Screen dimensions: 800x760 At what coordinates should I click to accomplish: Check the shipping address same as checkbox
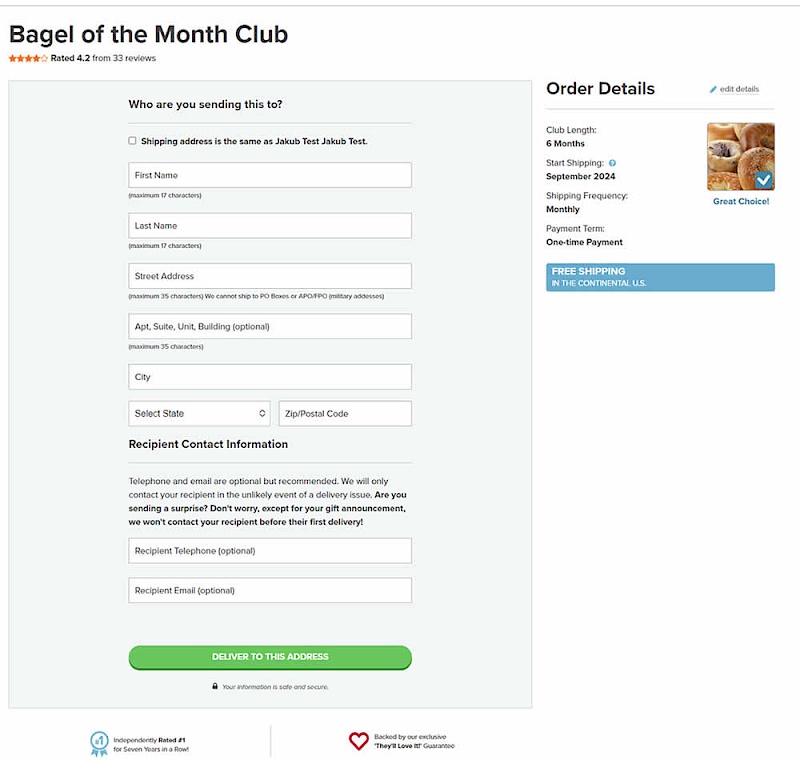pyautogui.click(x=132, y=141)
